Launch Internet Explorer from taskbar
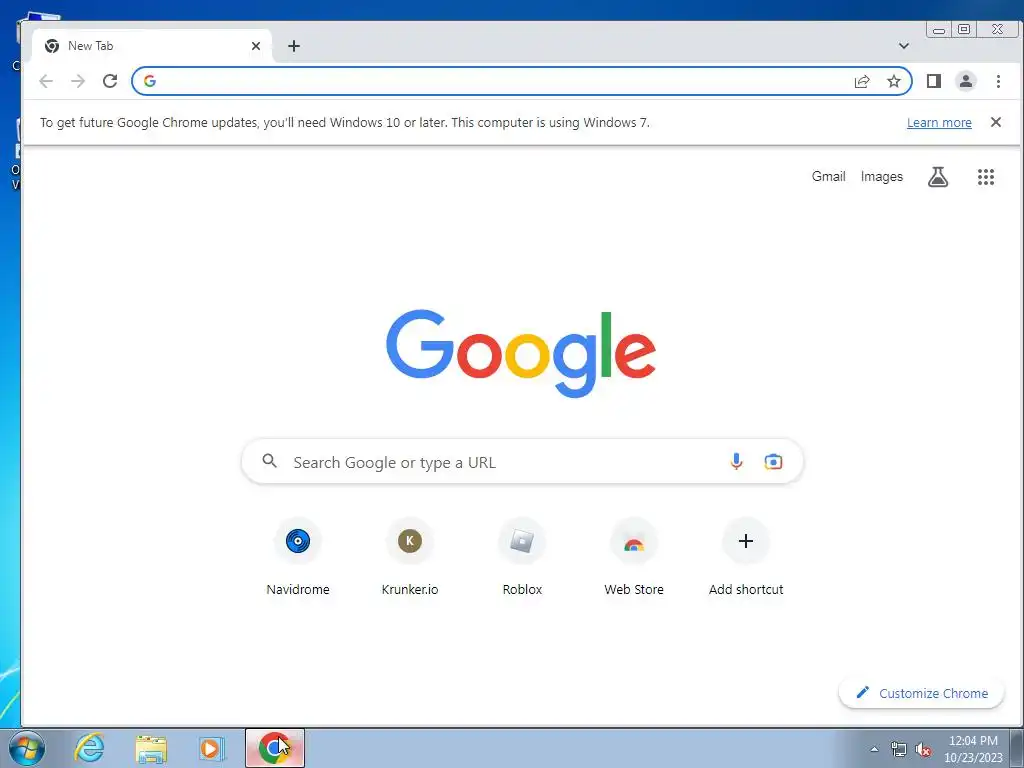The height and width of the screenshot is (768, 1024). 89,748
